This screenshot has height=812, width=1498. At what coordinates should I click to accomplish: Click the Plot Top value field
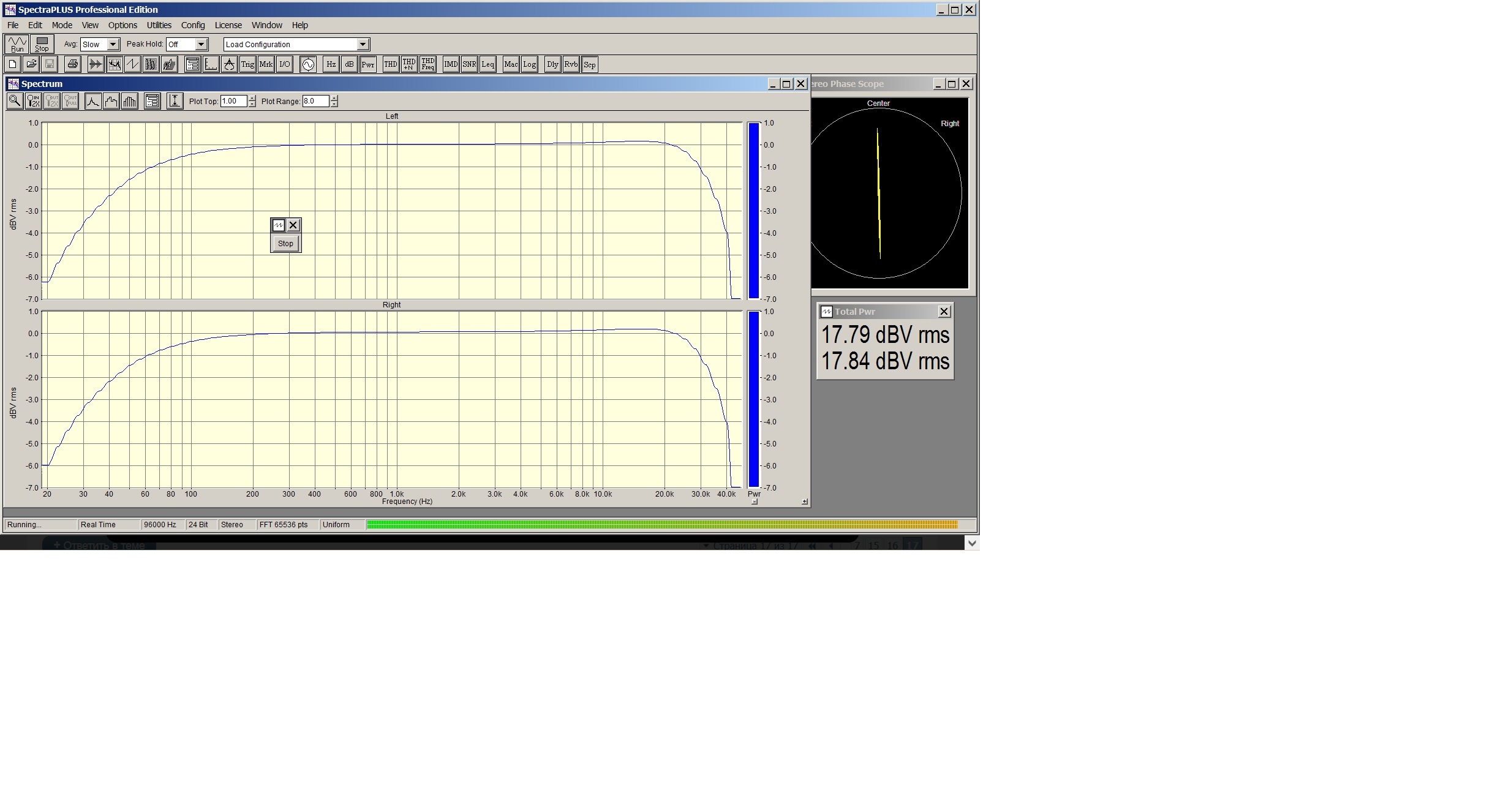click(x=234, y=101)
